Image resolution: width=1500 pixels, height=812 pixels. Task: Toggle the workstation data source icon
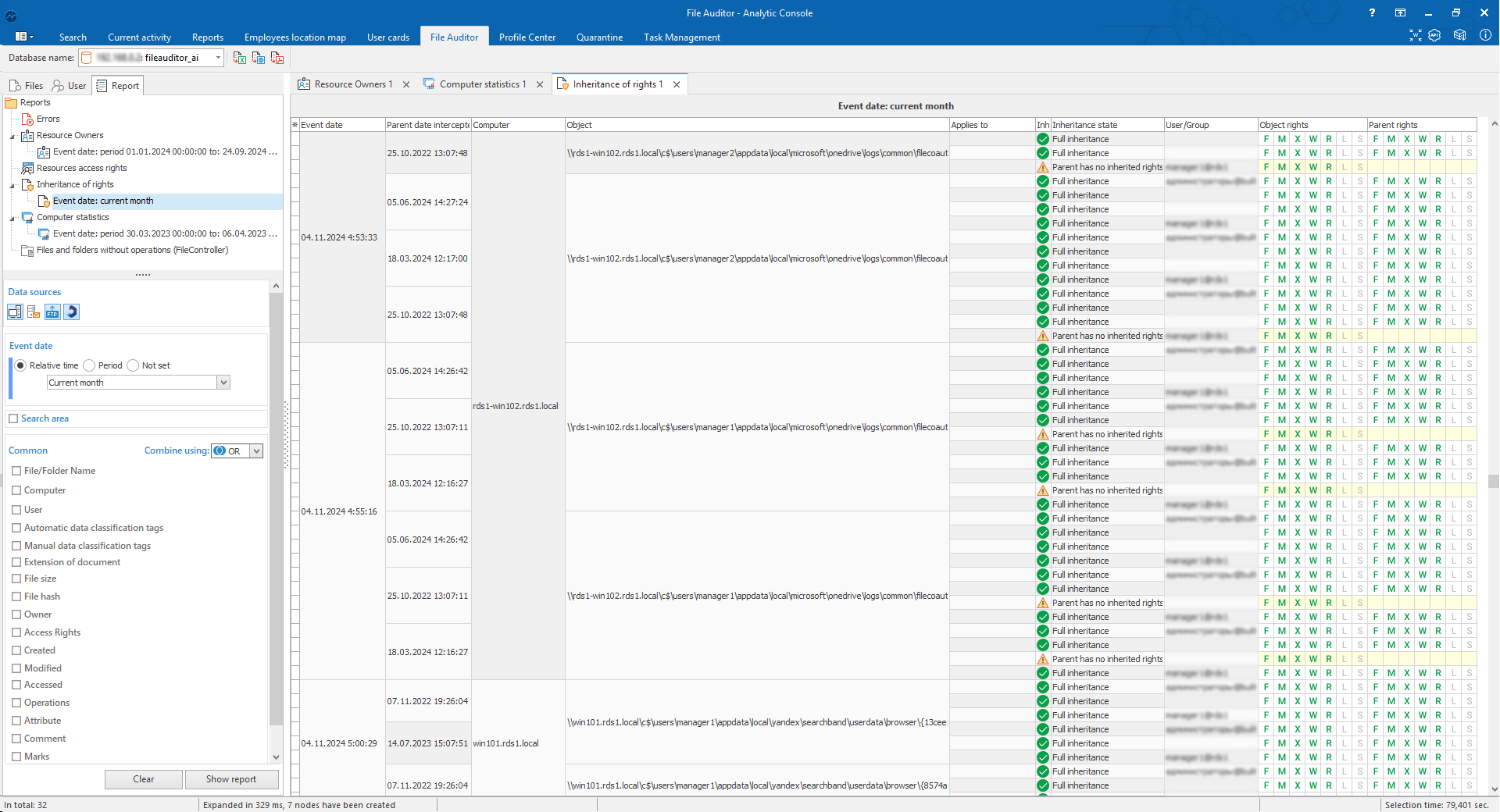tap(15, 312)
